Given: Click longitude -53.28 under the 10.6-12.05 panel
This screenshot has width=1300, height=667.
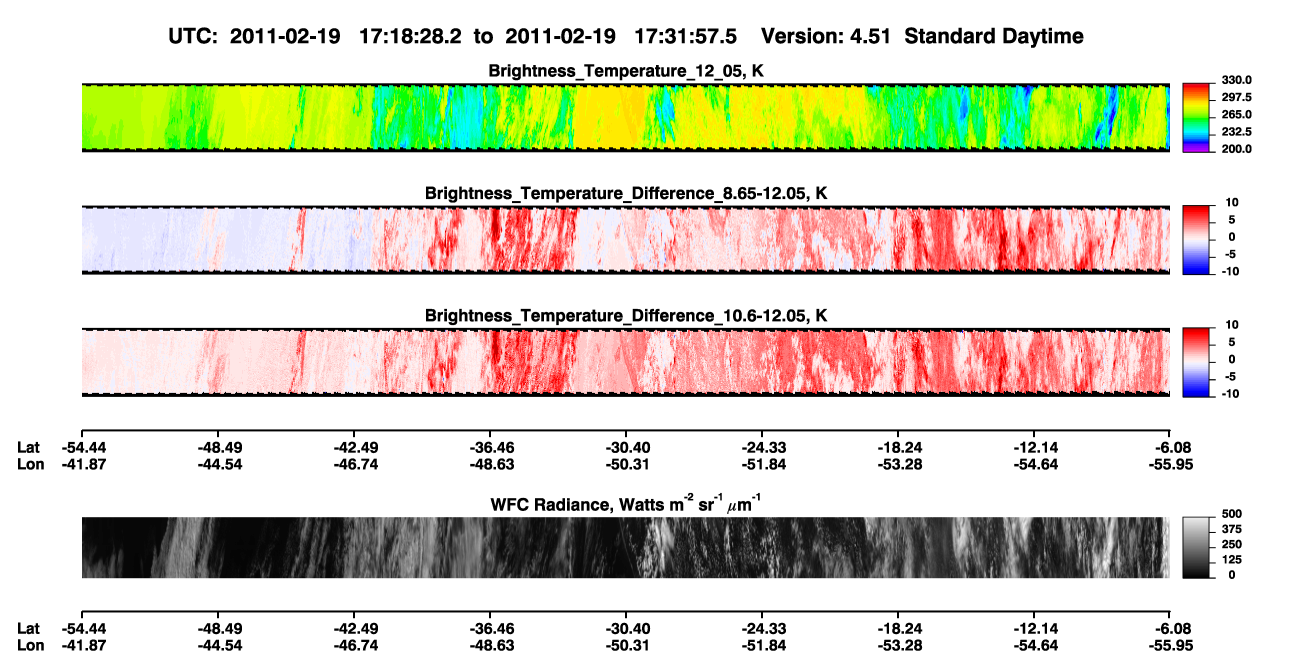Looking at the screenshot, I should click(899, 464).
